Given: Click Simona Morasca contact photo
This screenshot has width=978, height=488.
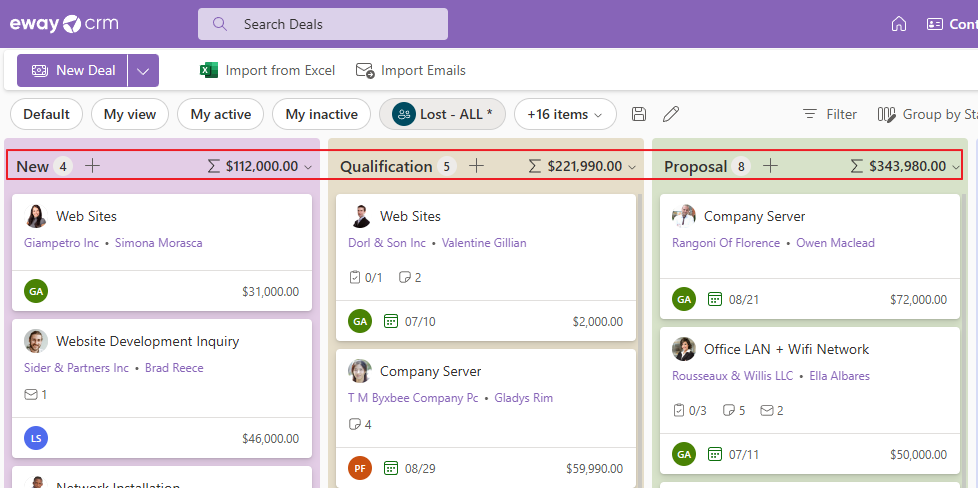Looking at the screenshot, I should [36, 216].
